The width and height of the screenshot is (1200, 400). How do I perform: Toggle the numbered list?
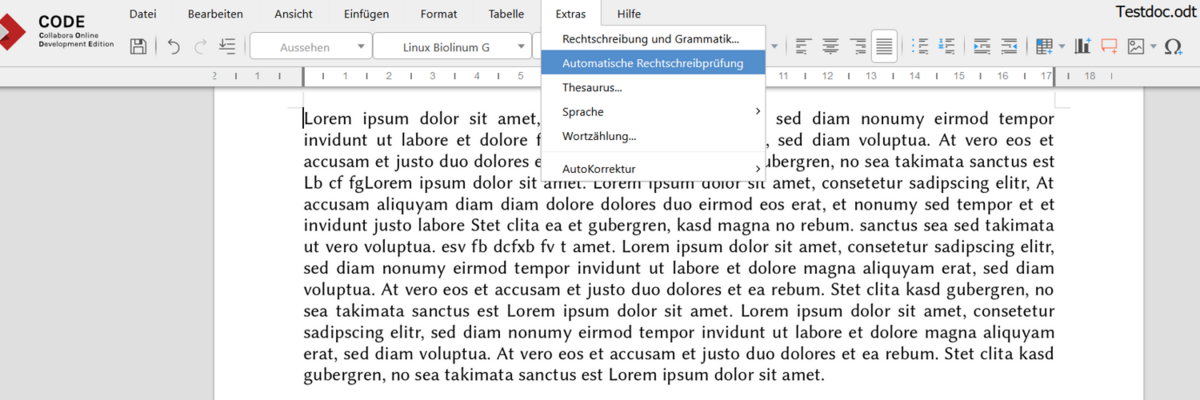(x=948, y=46)
